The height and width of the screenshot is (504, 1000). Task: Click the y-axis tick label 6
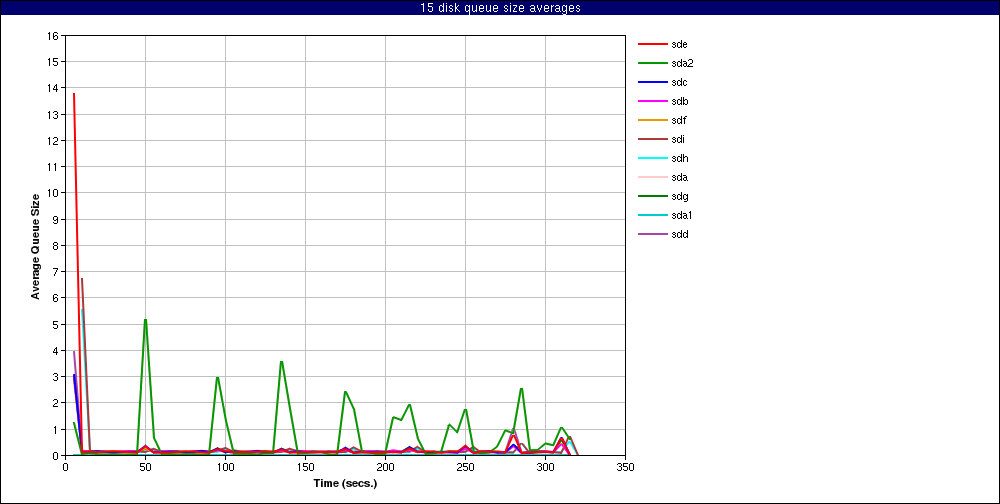tap(55, 298)
